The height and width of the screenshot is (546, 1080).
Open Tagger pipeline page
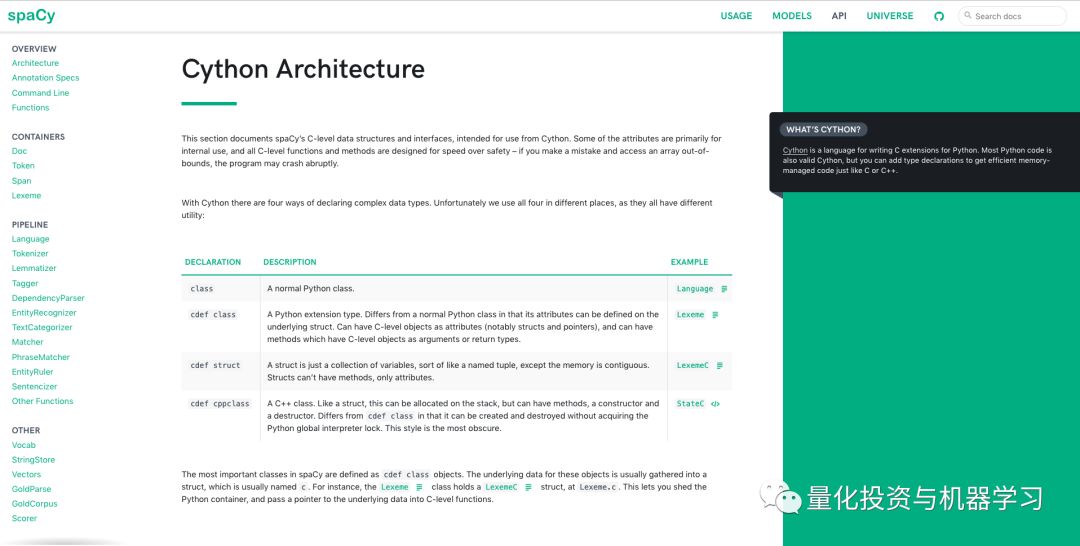tap(25, 284)
